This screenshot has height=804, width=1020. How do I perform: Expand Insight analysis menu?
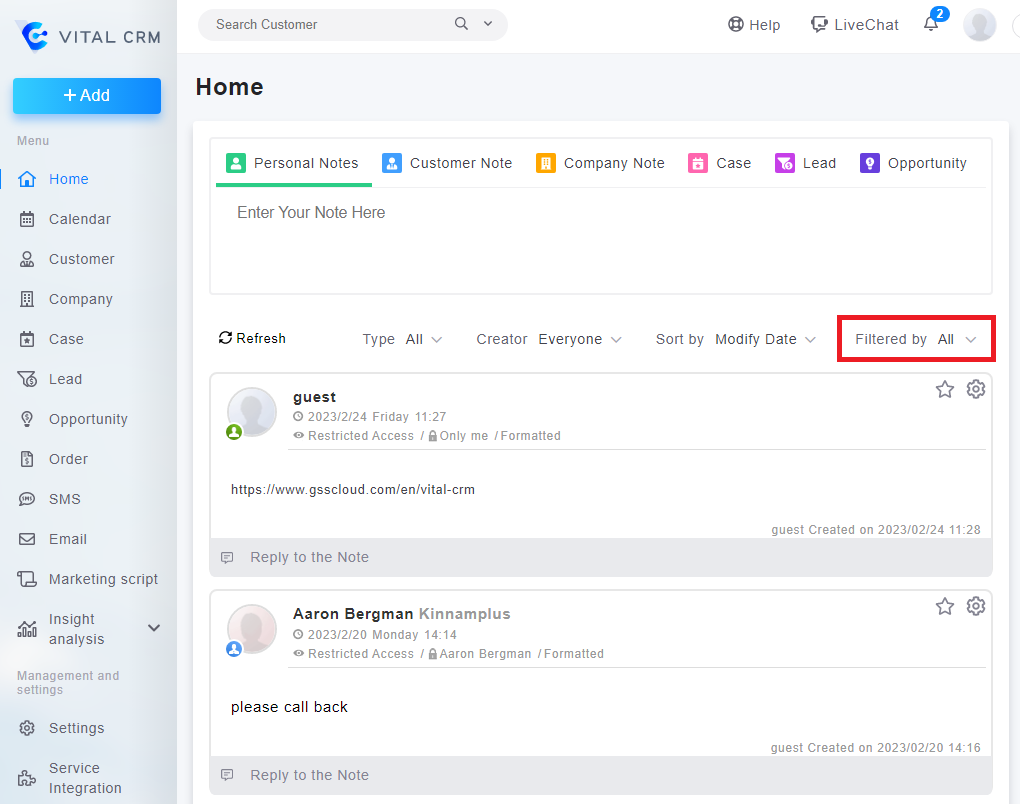154,628
